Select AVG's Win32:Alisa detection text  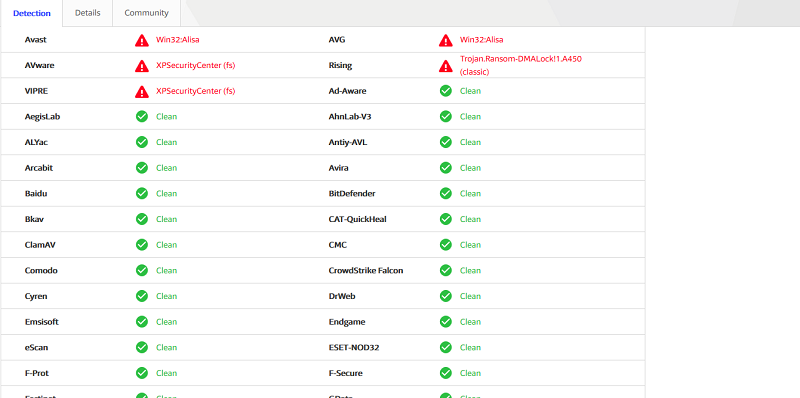[x=482, y=40]
